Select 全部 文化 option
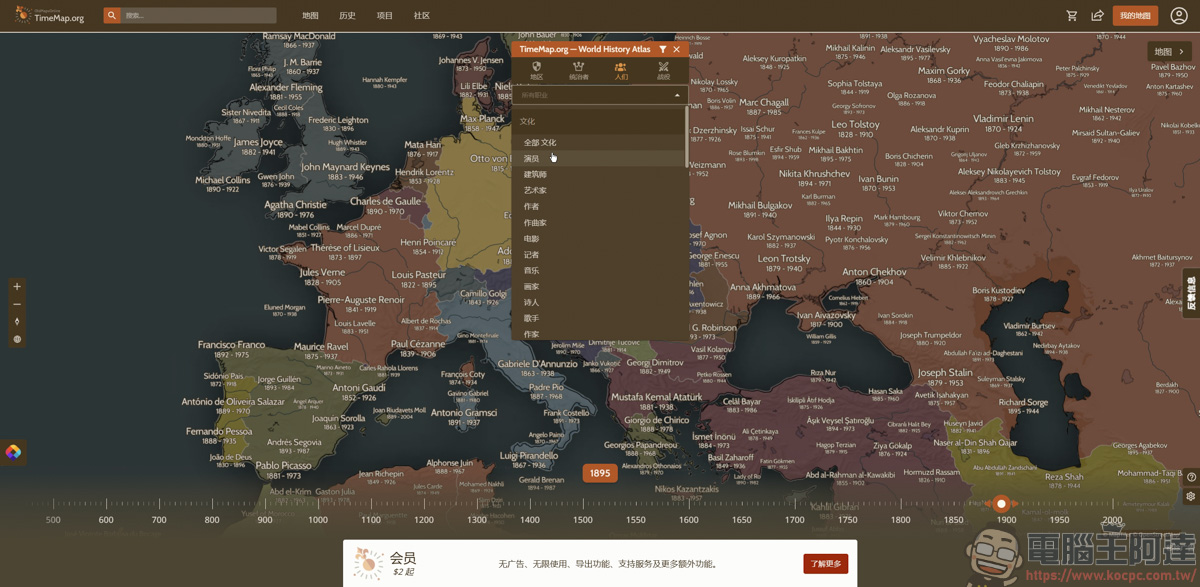The width and height of the screenshot is (1200, 587). point(540,143)
